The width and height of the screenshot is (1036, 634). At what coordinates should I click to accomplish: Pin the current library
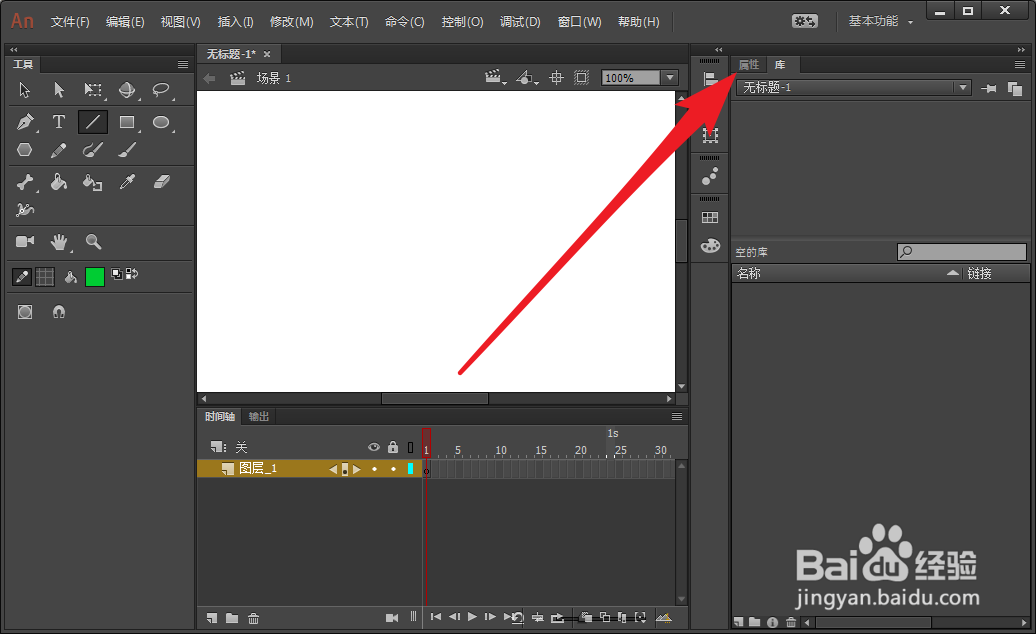tap(988, 88)
